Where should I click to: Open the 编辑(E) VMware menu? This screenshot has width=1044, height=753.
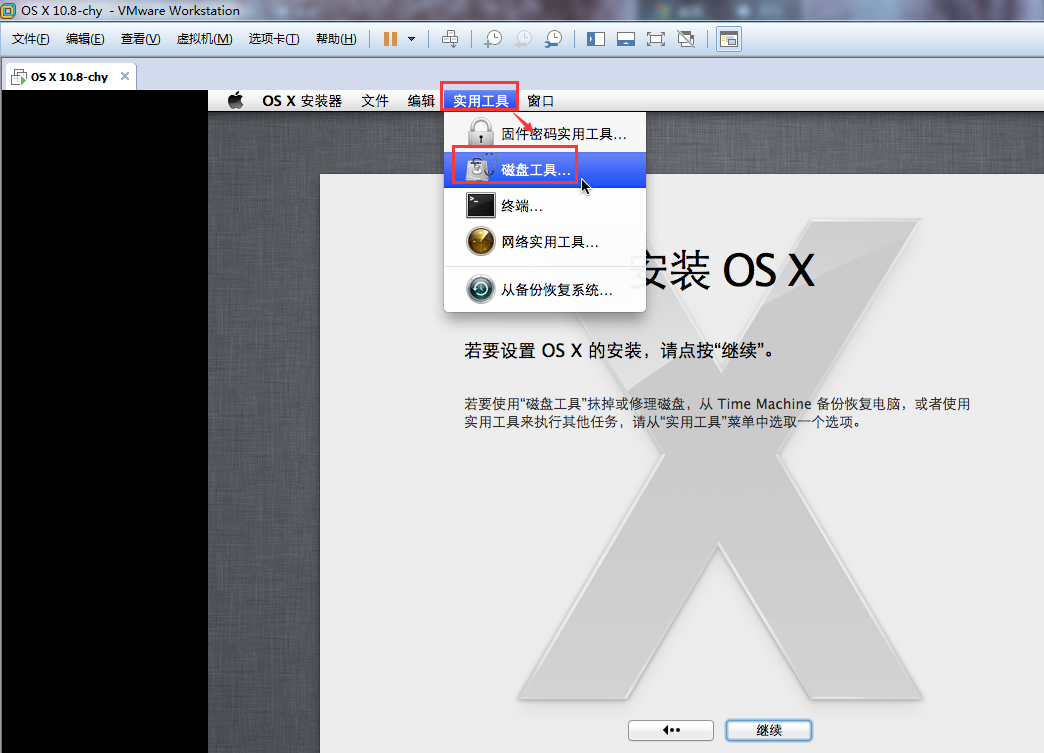click(x=85, y=39)
